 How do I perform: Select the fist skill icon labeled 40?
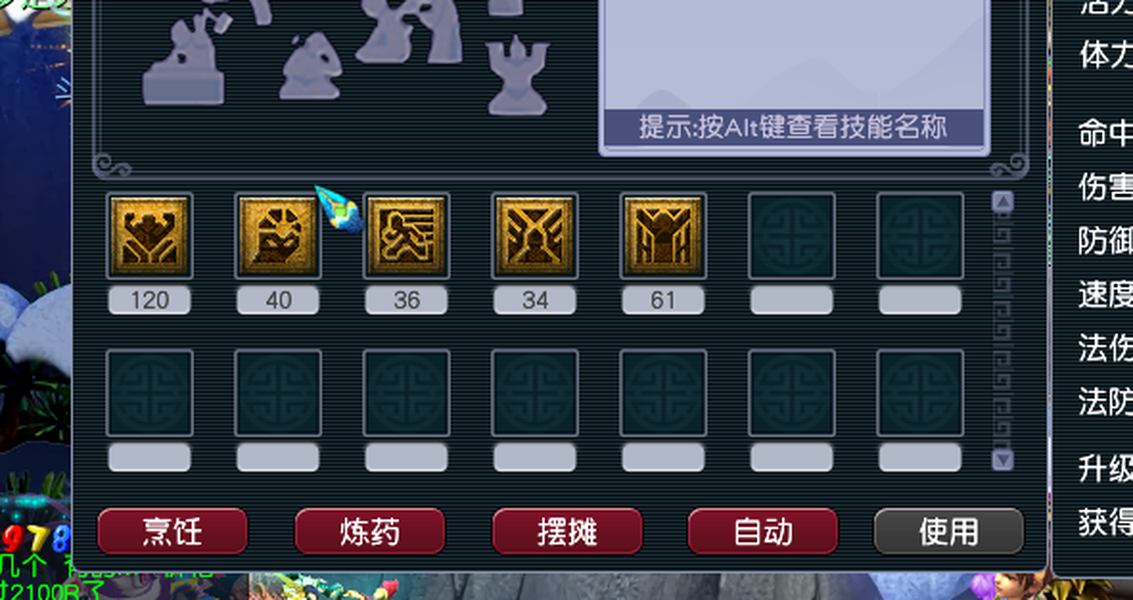point(278,236)
